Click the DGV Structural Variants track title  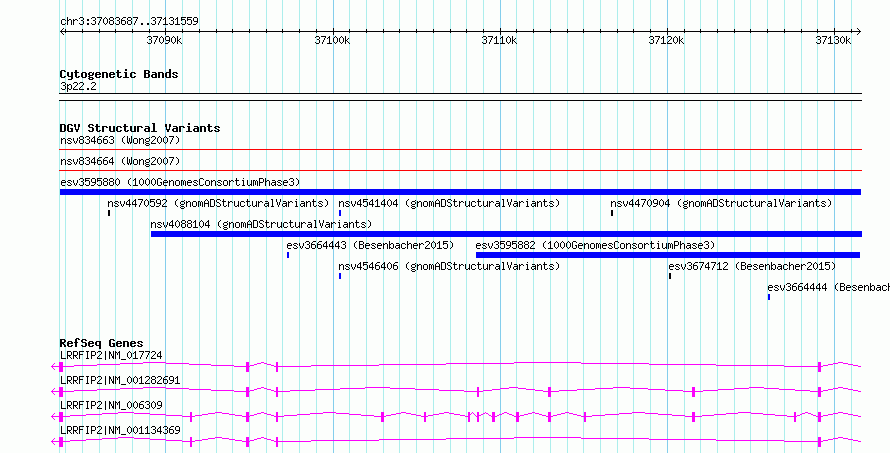pos(140,128)
